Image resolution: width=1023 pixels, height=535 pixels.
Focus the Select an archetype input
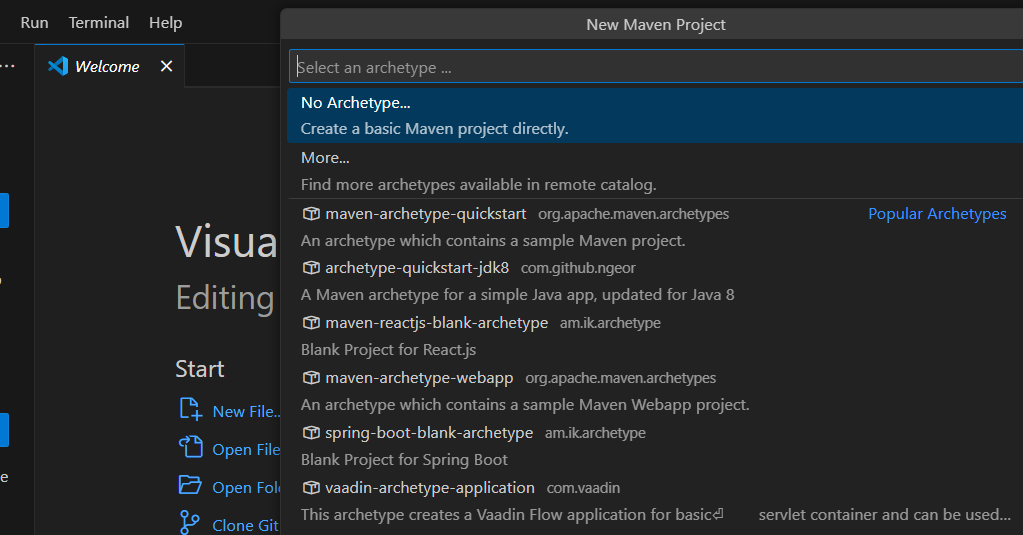click(x=655, y=68)
